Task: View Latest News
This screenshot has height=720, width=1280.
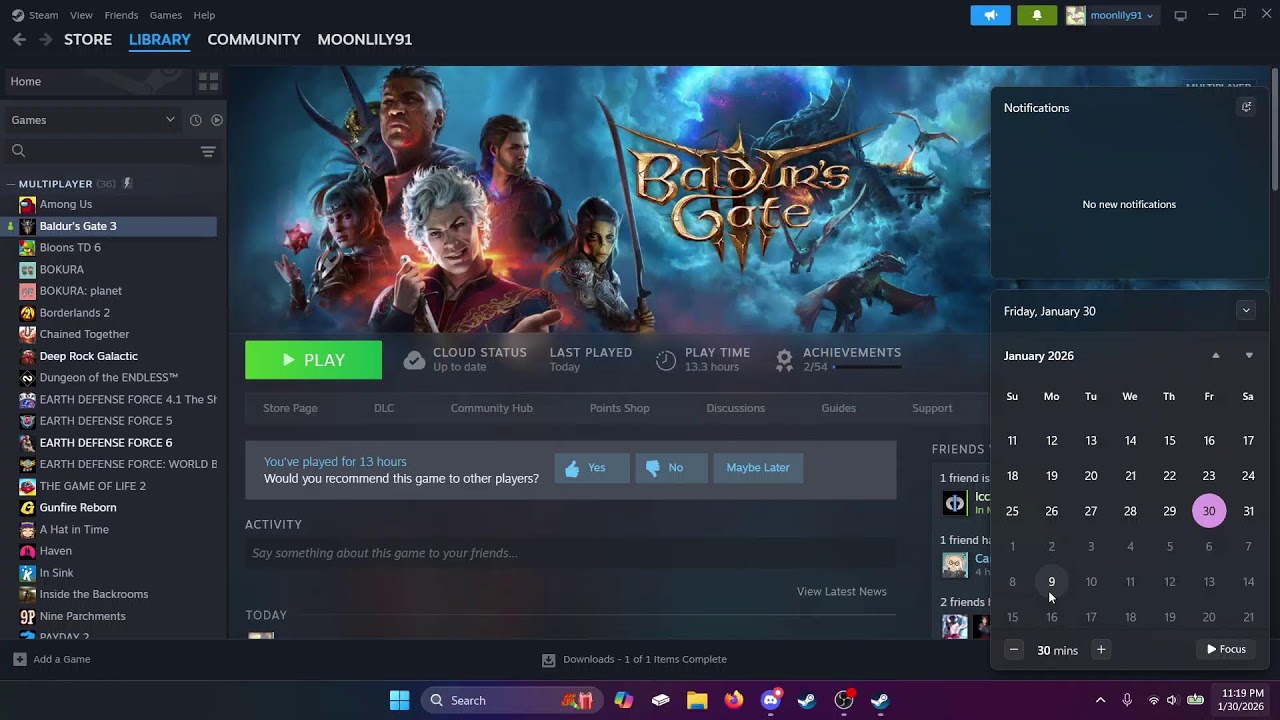Action: 842,592
